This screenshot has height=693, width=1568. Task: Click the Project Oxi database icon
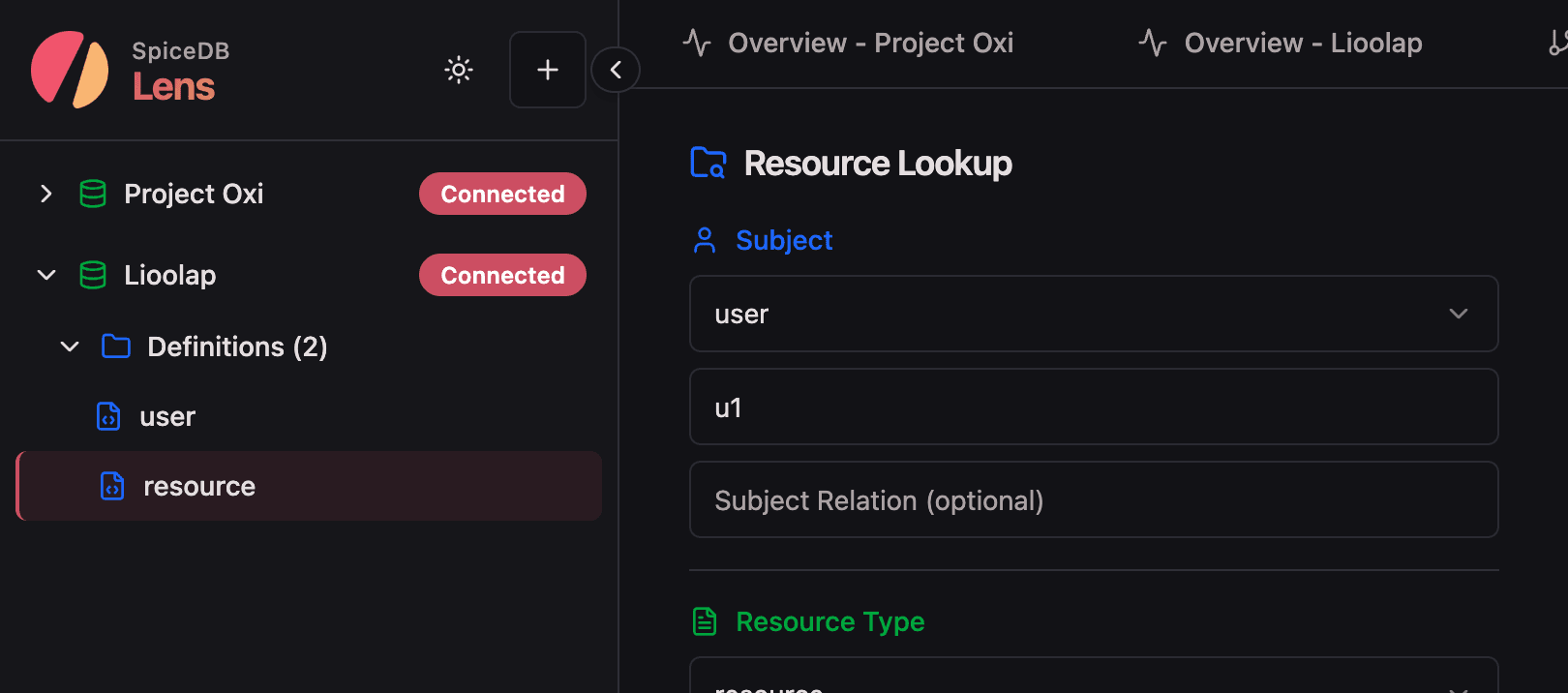[93, 194]
